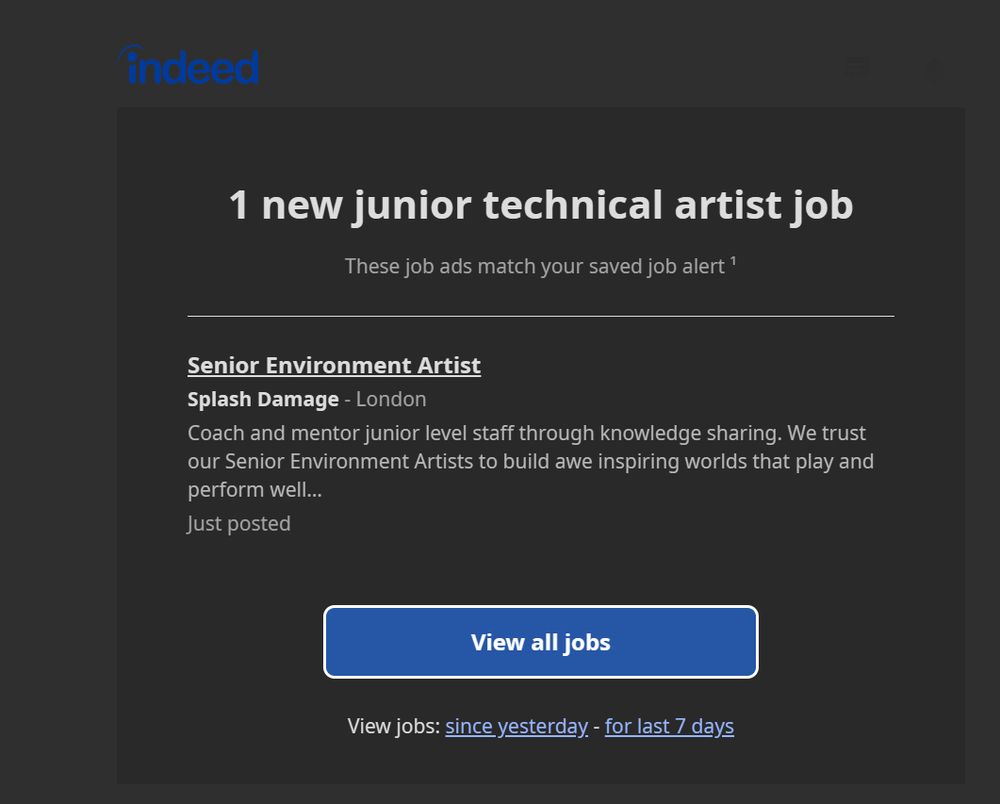Click the 'View jobs:' label

pos(393,726)
